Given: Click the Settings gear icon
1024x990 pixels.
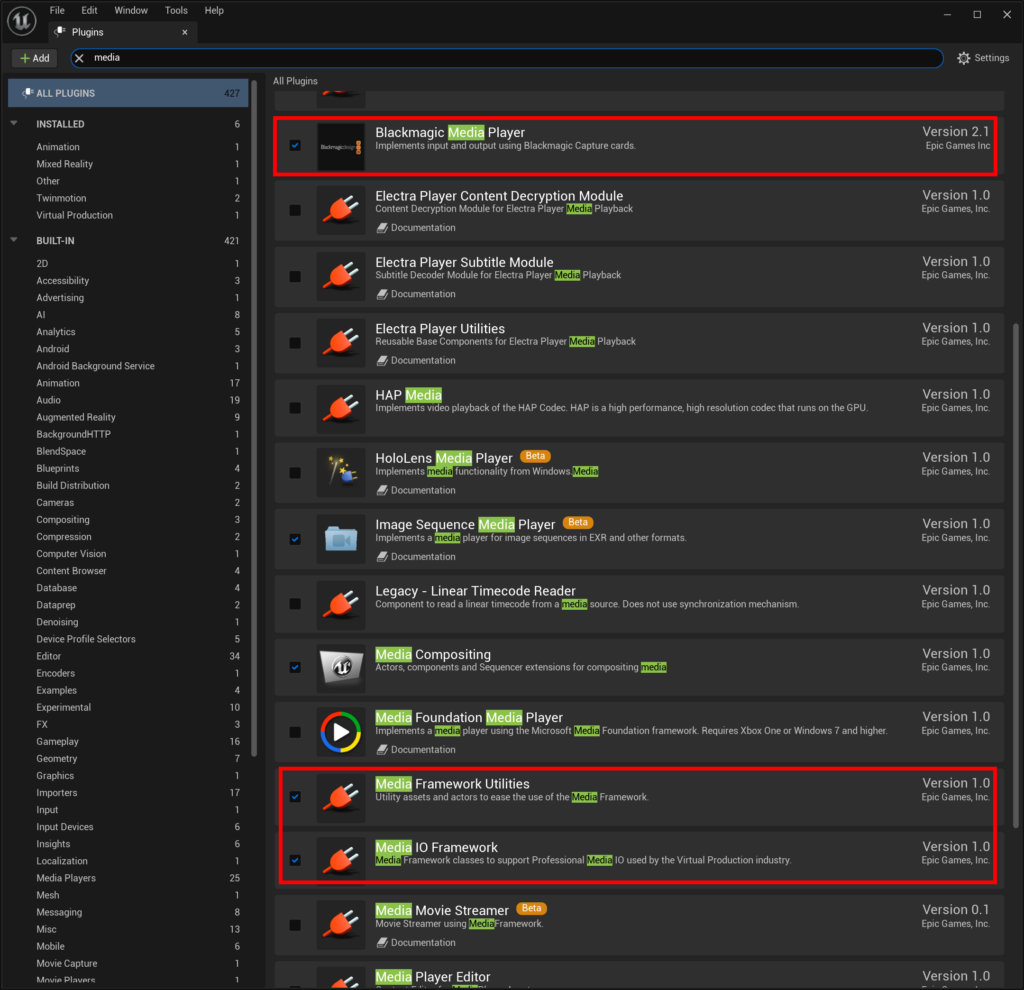Looking at the screenshot, I should coord(963,58).
